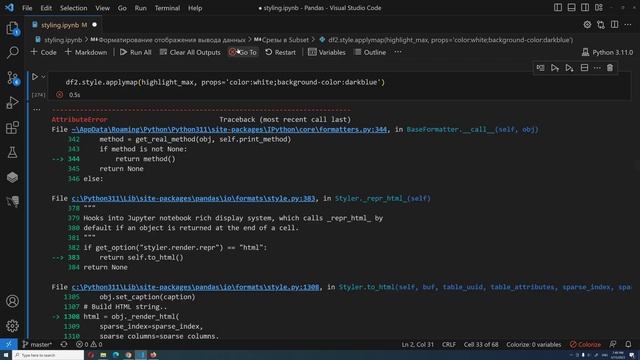Open the Explorer view in activity bar
This screenshot has width=640, height=360.
[12, 29]
